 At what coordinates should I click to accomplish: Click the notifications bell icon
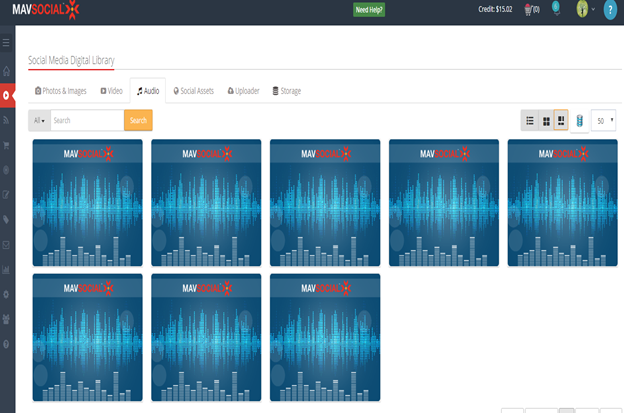[556, 9]
